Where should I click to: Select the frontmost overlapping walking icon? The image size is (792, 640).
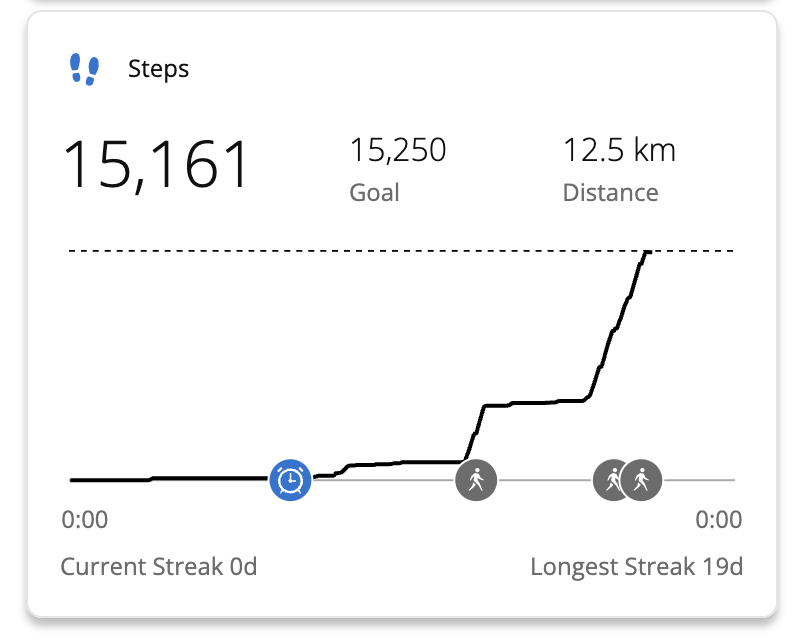pyautogui.click(x=642, y=480)
